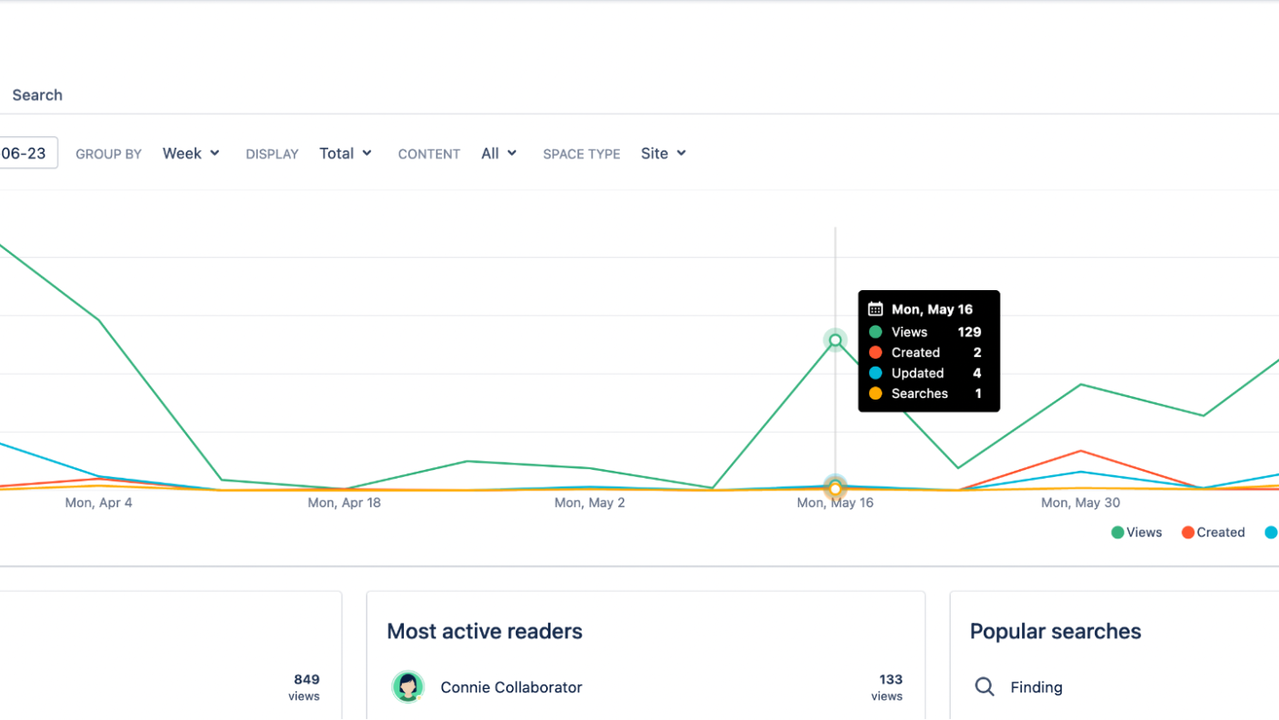Image resolution: width=1279 pixels, height=720 pixels.
Task: Expand the Display Total dropdown
Action: (345, 153)
